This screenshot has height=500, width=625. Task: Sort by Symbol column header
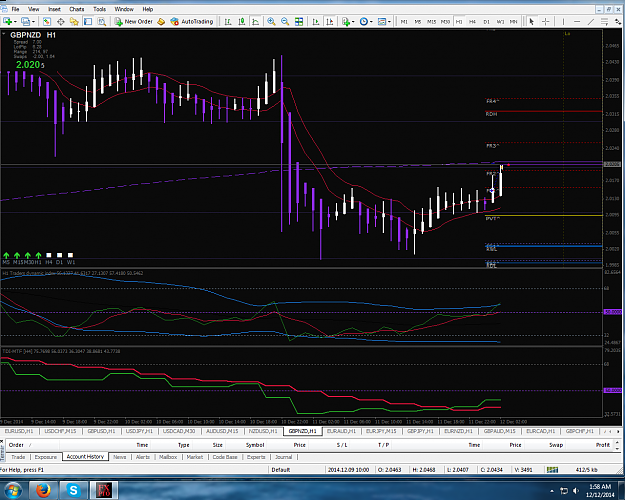click(x=255, y=445)
